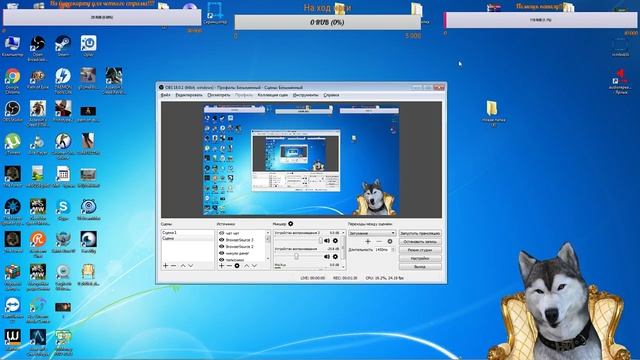
Task: Click the CPU usage status text
Action: [x=384, y=278]
